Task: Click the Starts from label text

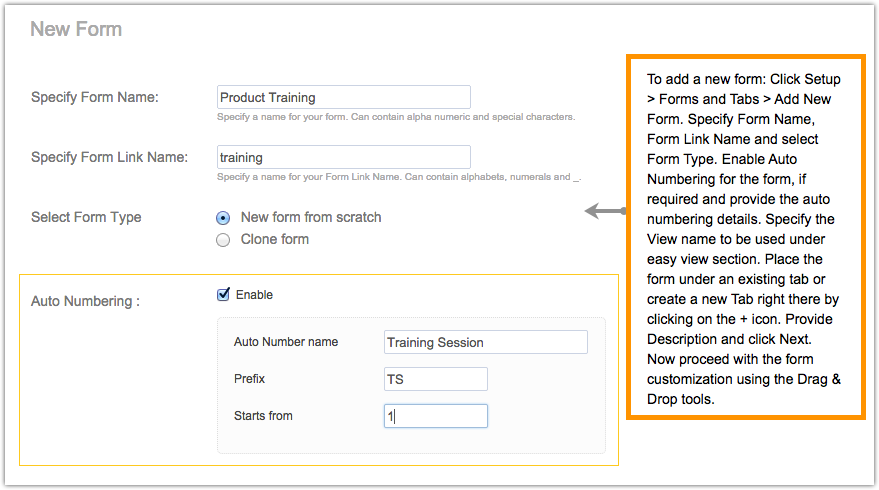Action: (263, 416)
